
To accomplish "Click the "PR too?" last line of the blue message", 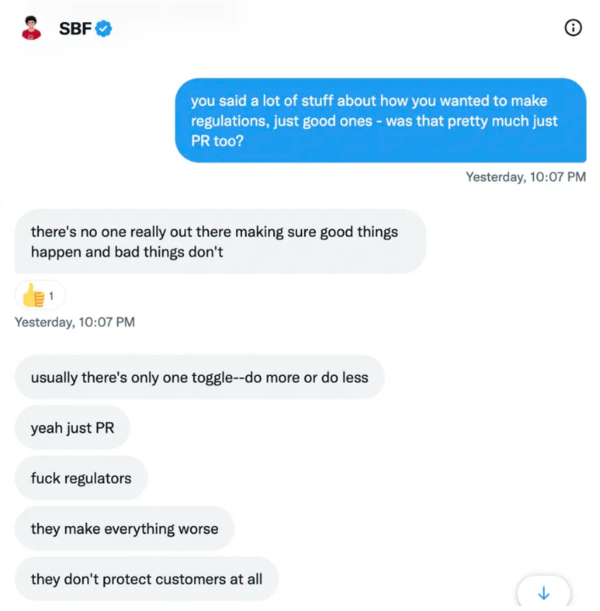I will pos(218,141).
